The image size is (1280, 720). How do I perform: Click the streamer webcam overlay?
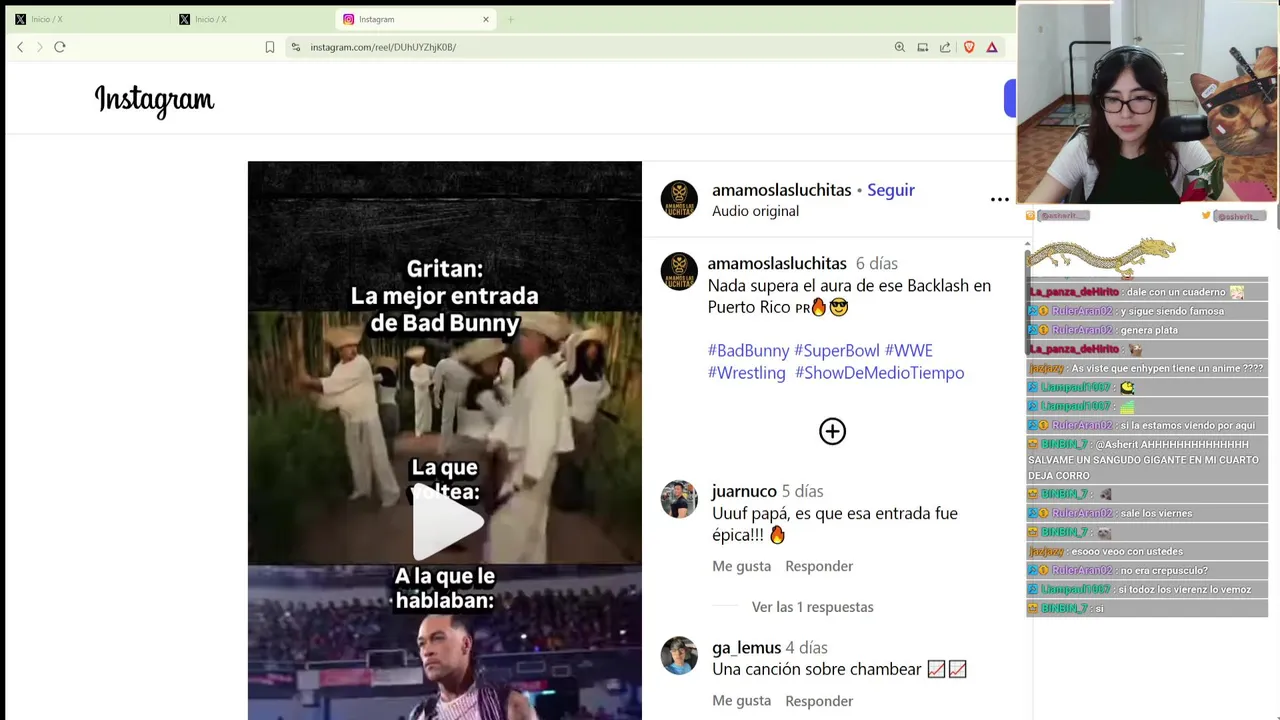[x=1147, y=103]
